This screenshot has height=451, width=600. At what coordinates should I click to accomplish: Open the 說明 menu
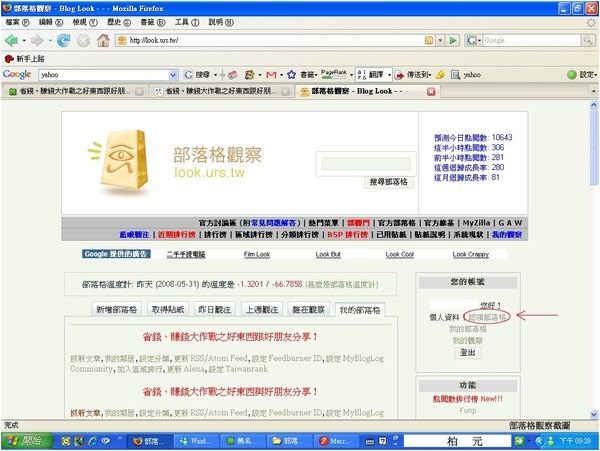click(x=221, y=23)
